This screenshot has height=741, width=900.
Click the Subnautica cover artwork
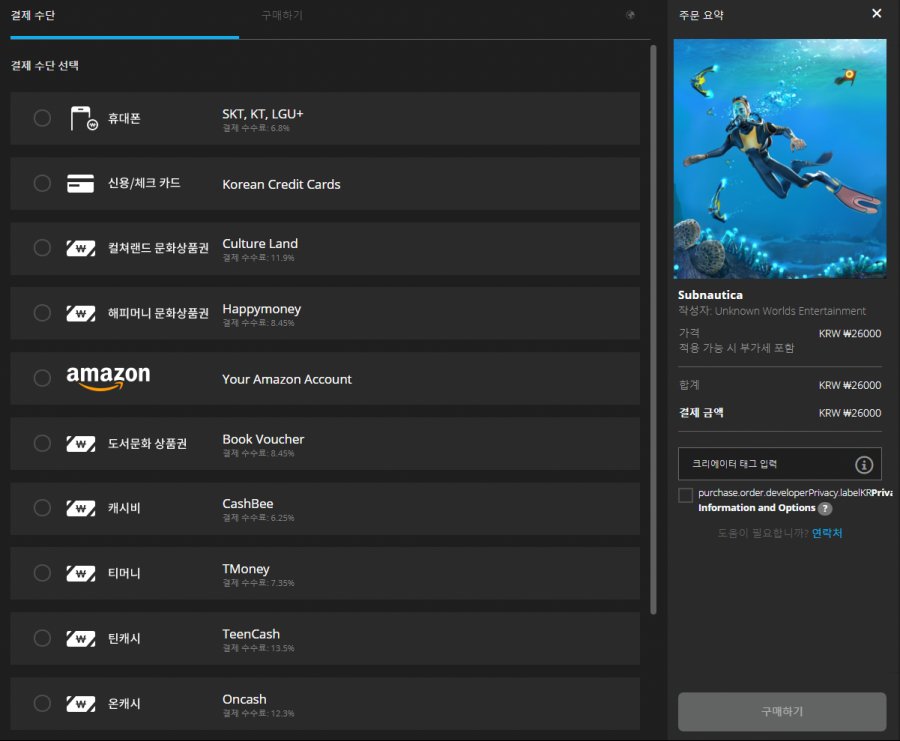[780, 158]
